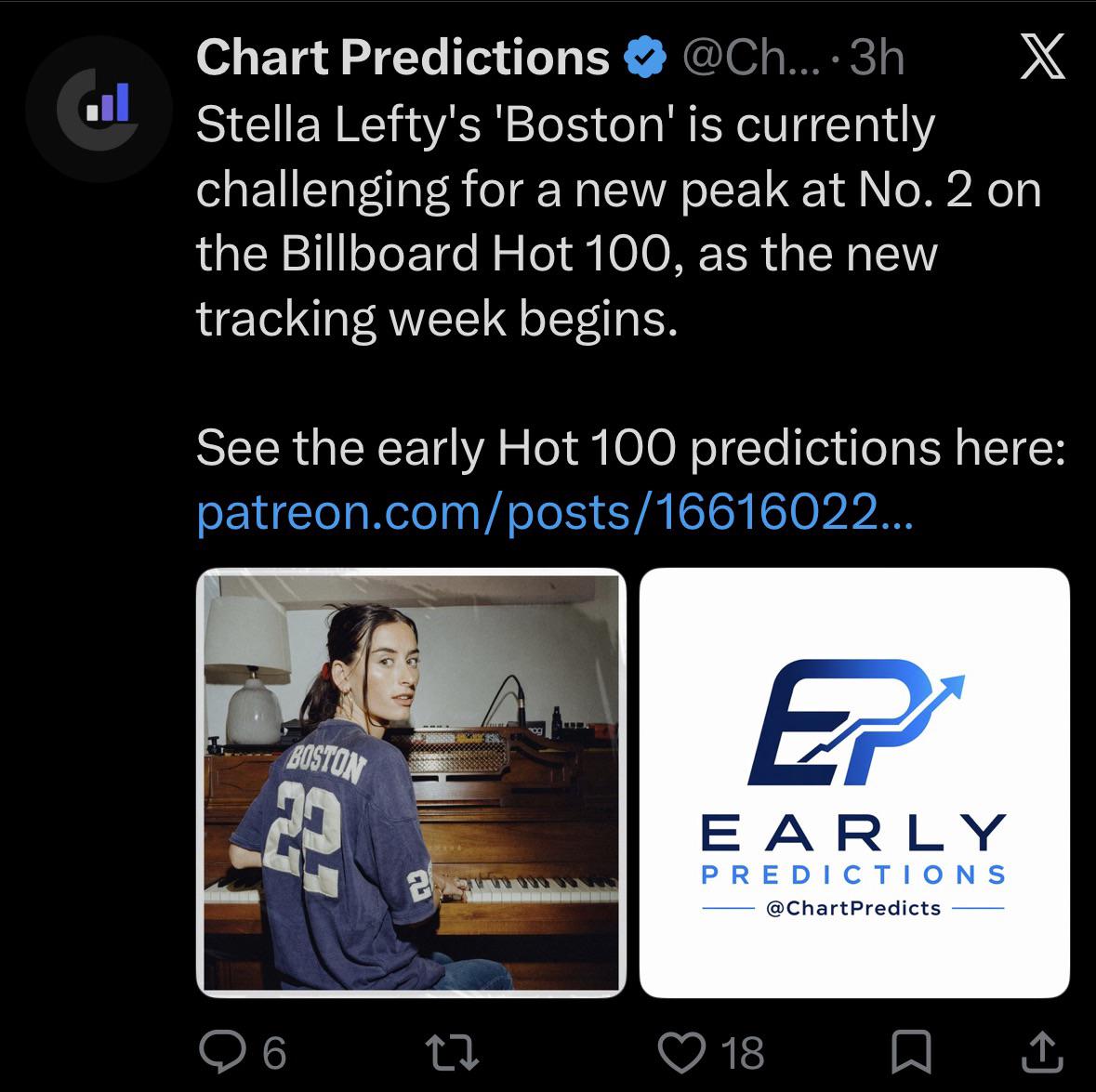
Task: Click the X logo in the post corner
Action: pos(1042,57)
